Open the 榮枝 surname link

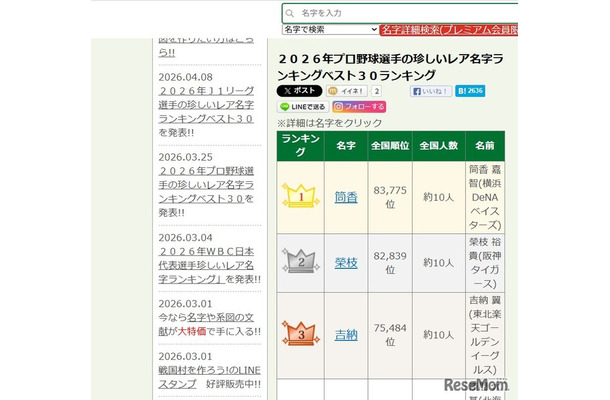pos(346,263)
